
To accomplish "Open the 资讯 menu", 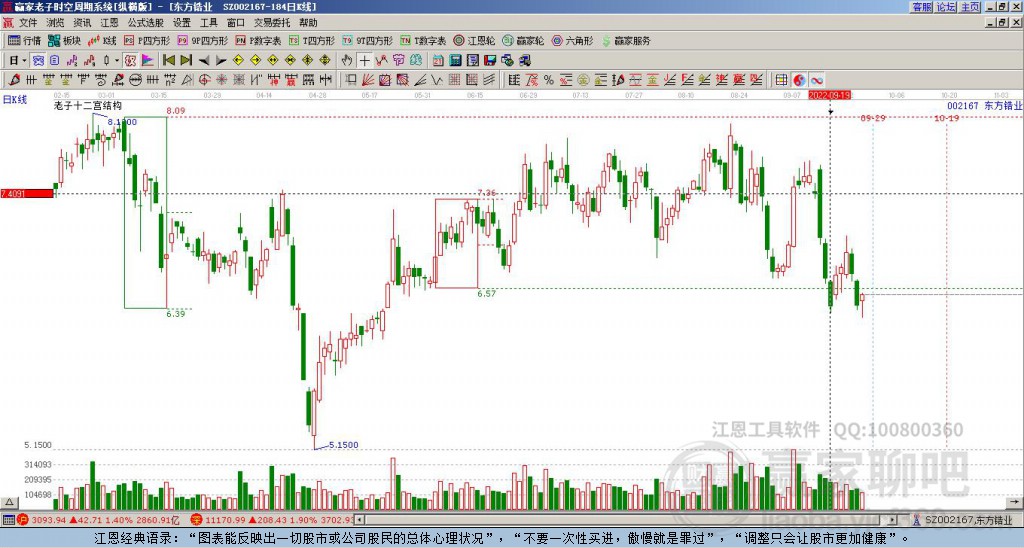I will pyautogui.click(x=82, y=23).
